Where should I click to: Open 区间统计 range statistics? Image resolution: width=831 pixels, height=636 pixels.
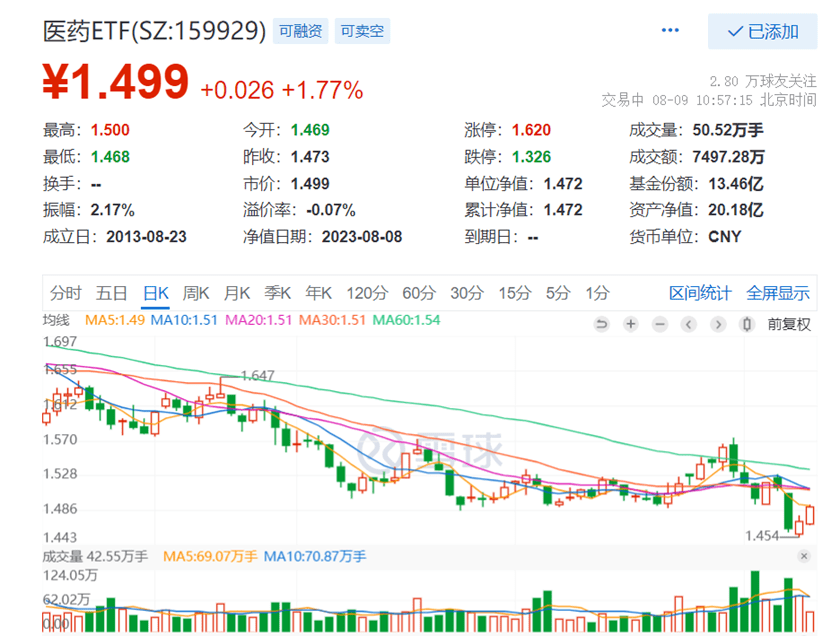(x=700, y=293)
